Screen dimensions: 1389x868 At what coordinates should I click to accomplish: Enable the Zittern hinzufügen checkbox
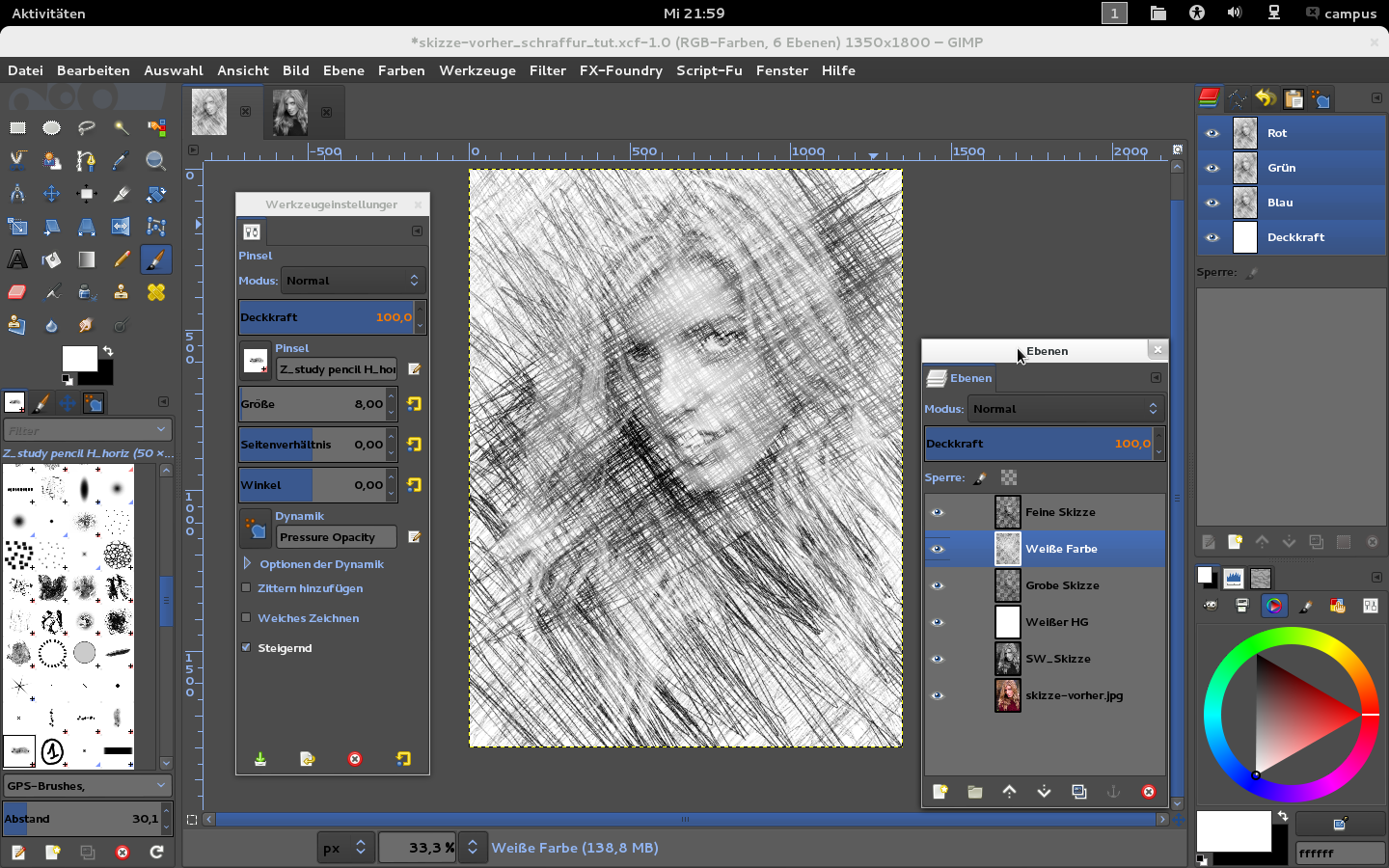[246, 588]
